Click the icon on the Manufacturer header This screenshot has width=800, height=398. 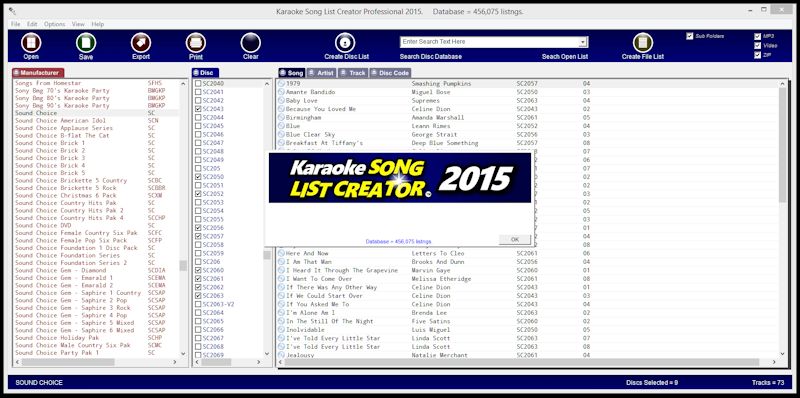tap(16, 73)
